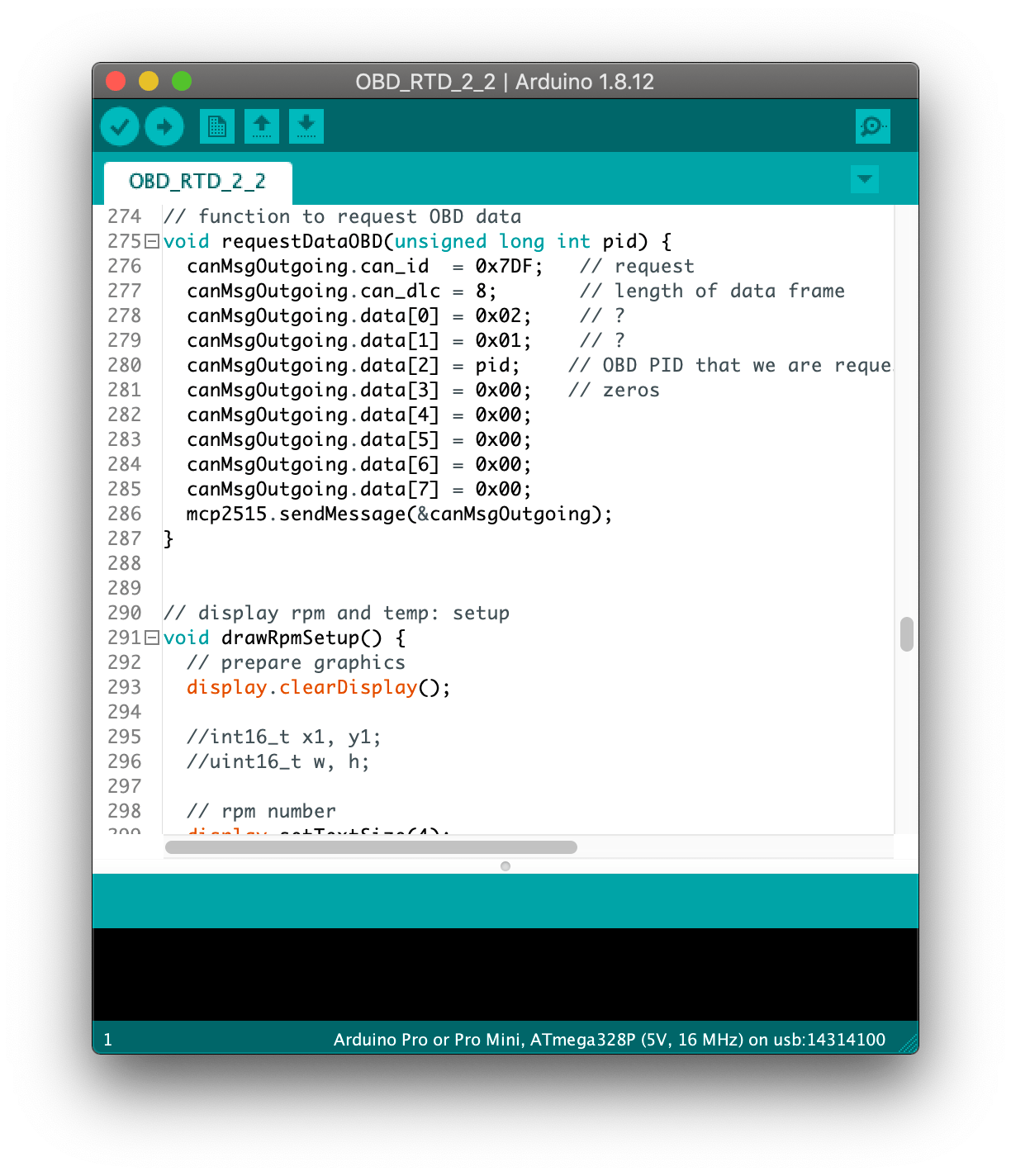Click the minimize yellow window button
The width and height of the screenshot is (1011, 1176).
click(x=149, y=81)
